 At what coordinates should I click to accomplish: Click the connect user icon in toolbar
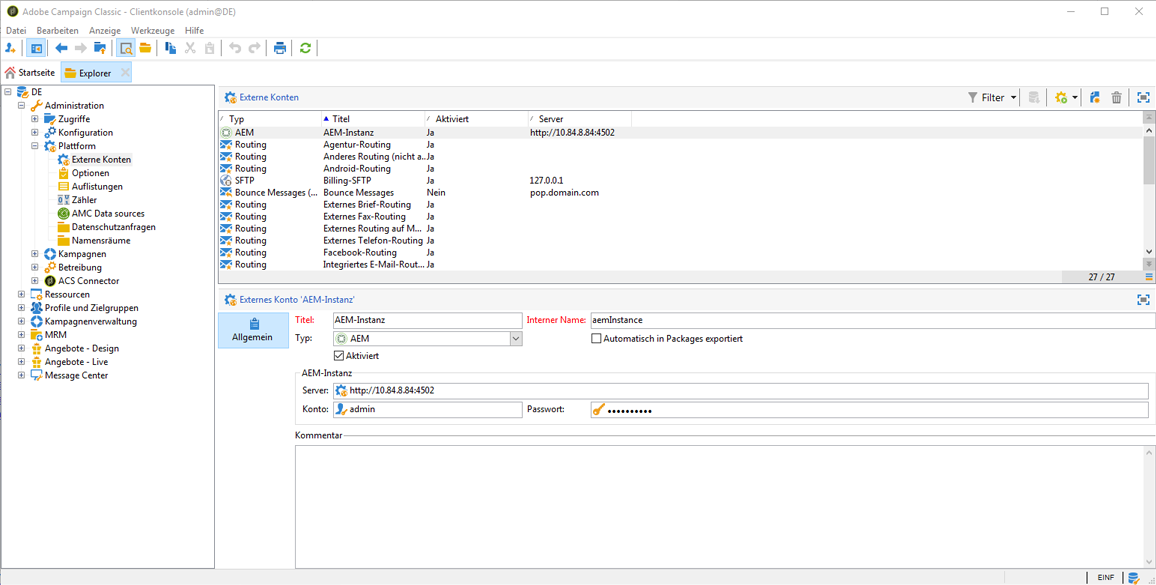tap(10, 48)
